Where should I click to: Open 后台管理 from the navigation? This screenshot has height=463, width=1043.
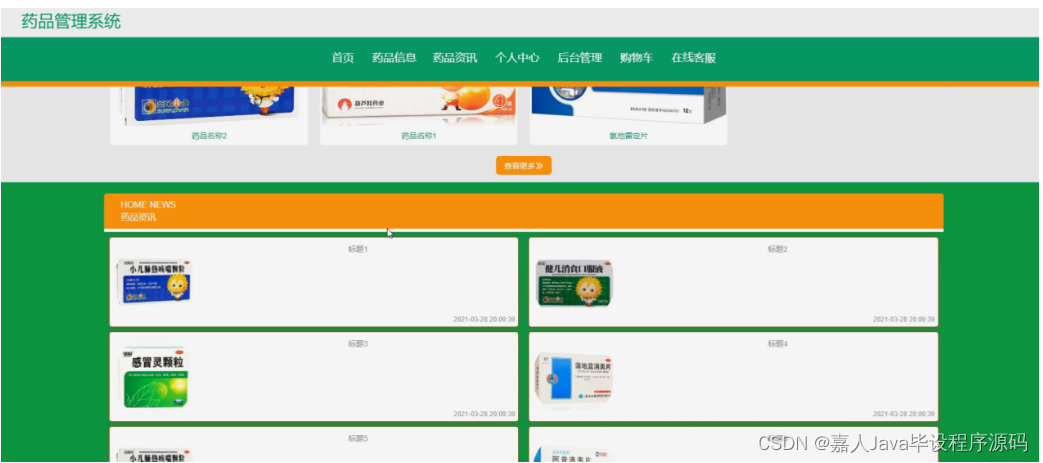click(579, 58)
